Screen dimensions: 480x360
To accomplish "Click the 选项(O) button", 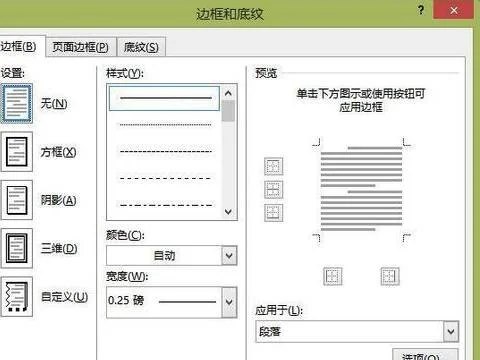I will 425,355.
